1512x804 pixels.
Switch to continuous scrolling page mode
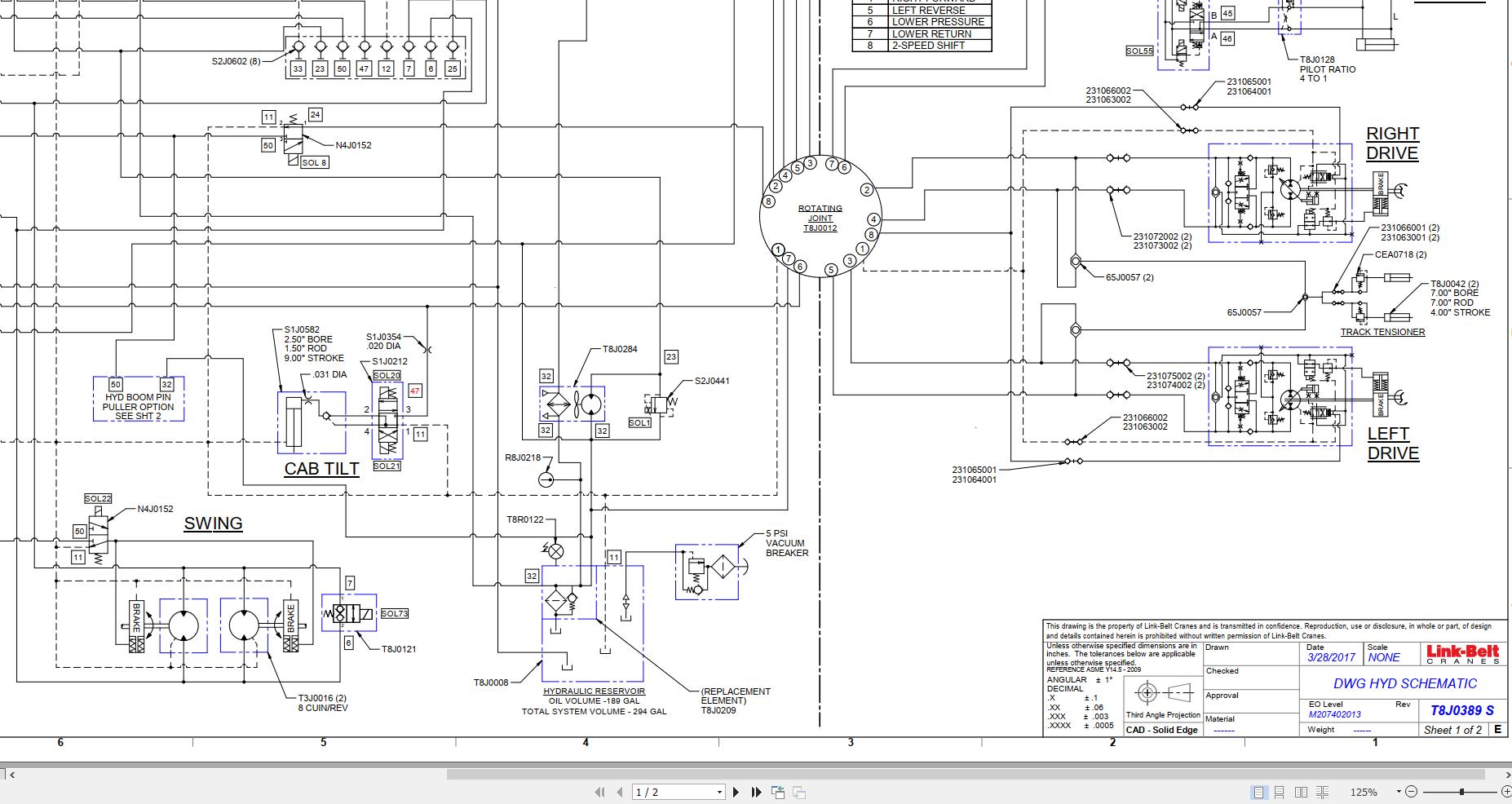pyautogui.click(x=1280, y=792)
